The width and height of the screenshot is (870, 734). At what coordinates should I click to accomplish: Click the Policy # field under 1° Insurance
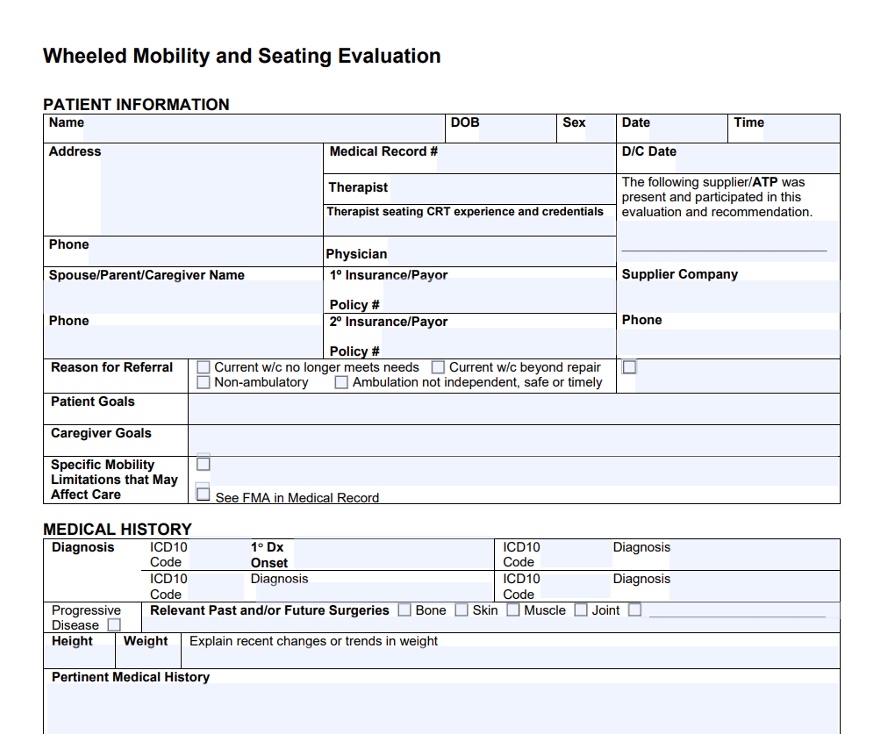coord(498,303)
